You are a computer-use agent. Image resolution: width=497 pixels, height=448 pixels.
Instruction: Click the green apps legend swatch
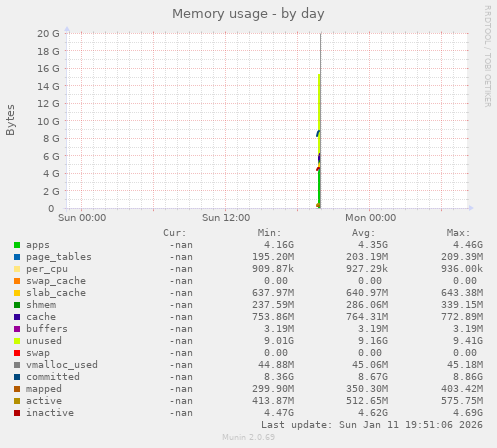point(17,245)
